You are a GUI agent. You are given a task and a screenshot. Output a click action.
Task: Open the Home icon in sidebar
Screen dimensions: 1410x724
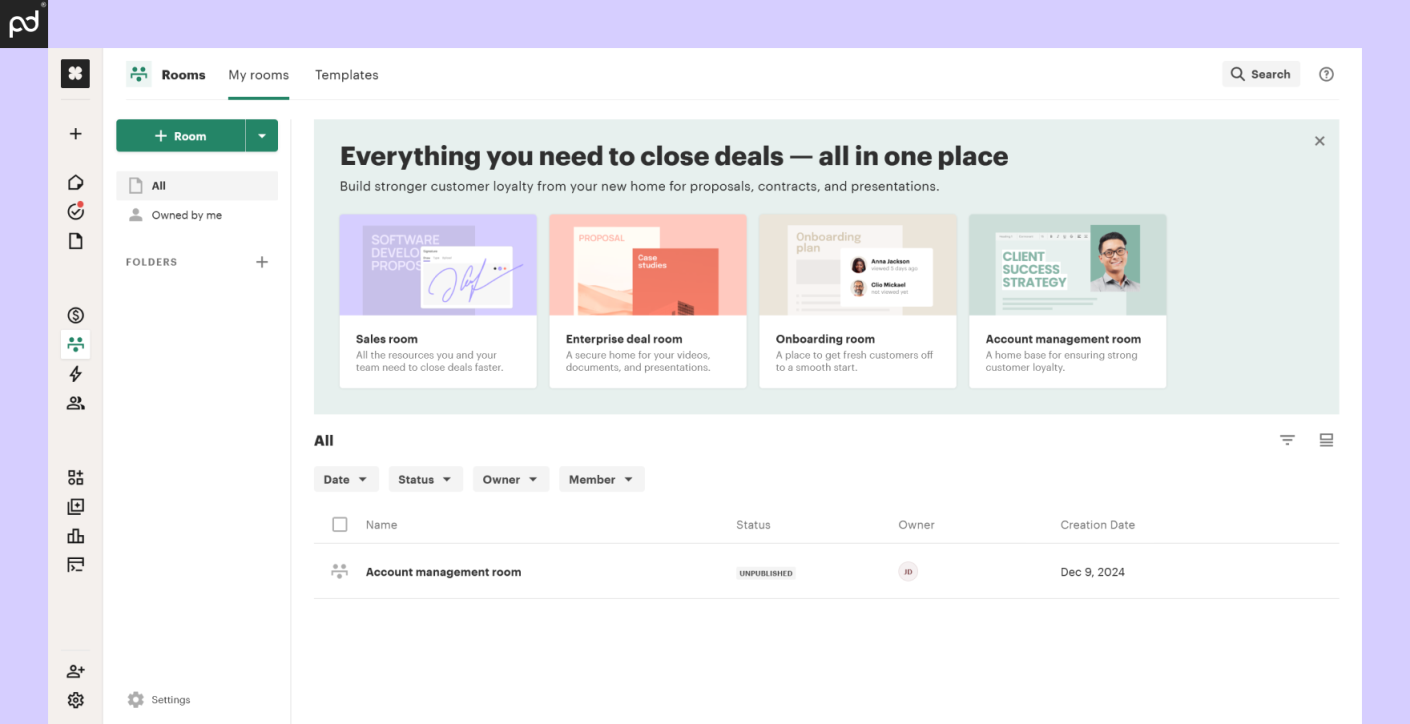(x=75, y=182)
